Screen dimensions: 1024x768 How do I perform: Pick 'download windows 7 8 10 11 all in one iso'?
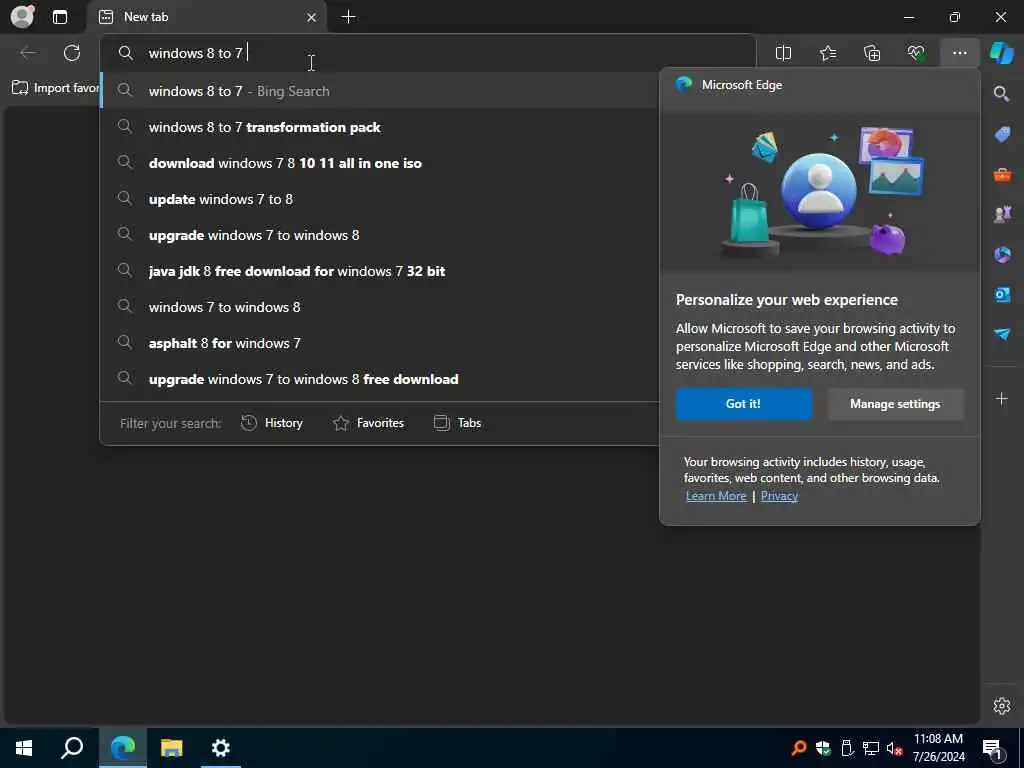click(379, 163)
